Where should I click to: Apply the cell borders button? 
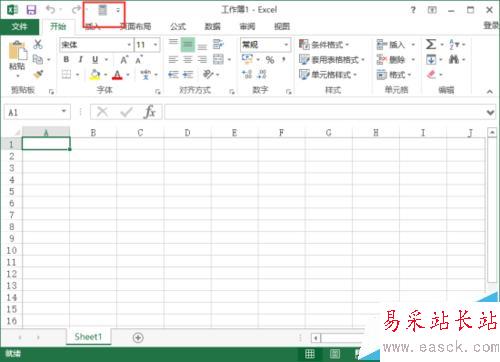pos(66,74)
